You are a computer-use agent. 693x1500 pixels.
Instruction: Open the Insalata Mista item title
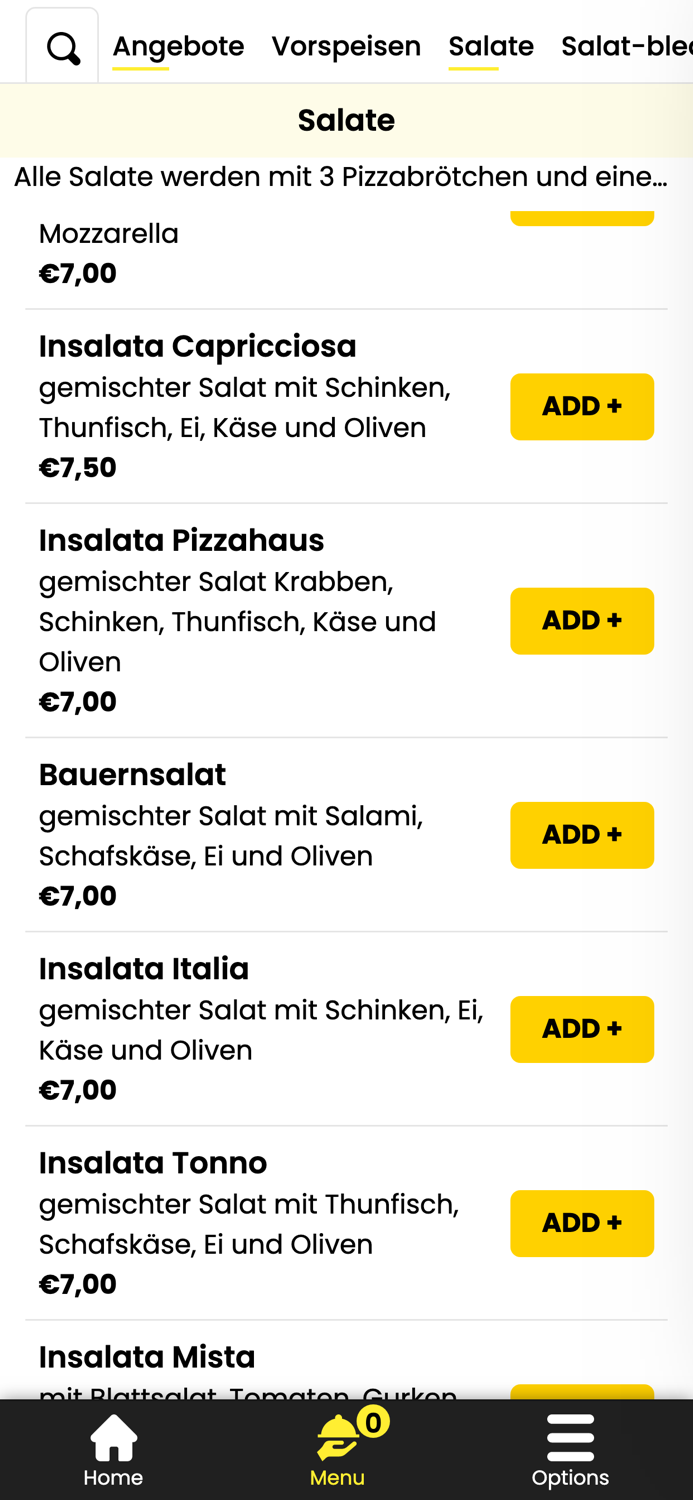(147, 1356)
